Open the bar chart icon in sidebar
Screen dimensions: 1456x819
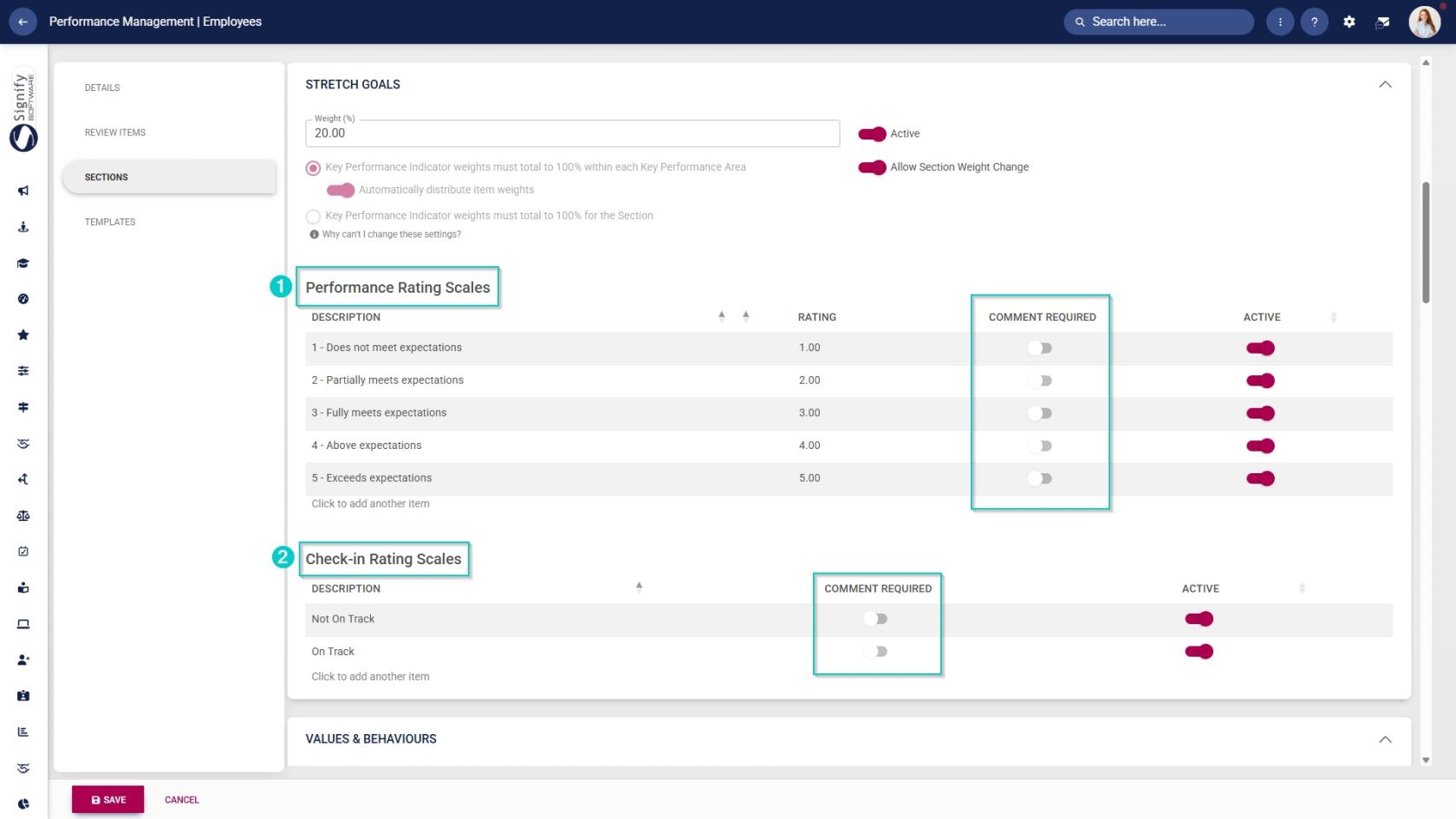tap(23, 732)
